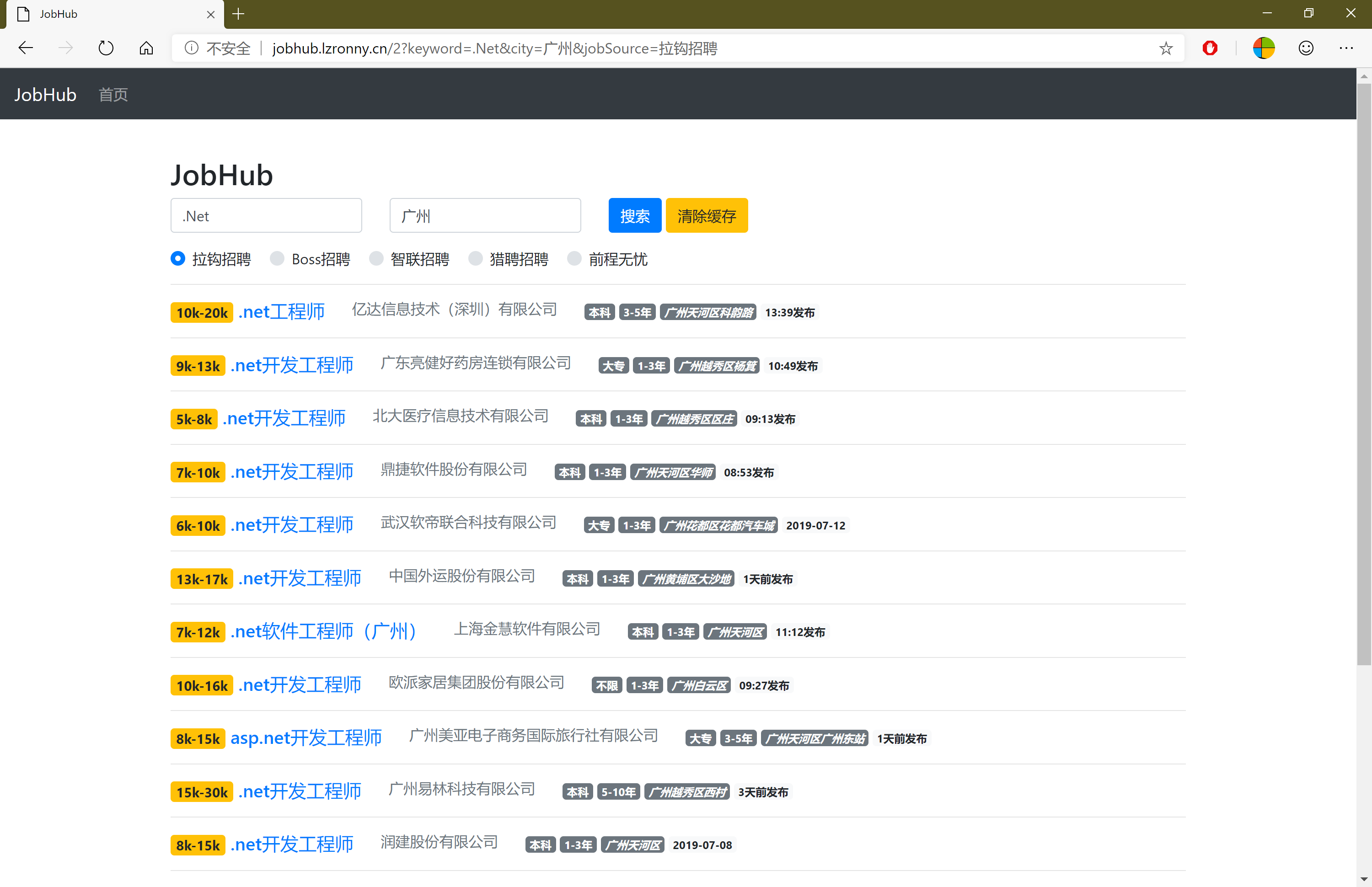Click the JobHub navbar brand

coord(45,95)
